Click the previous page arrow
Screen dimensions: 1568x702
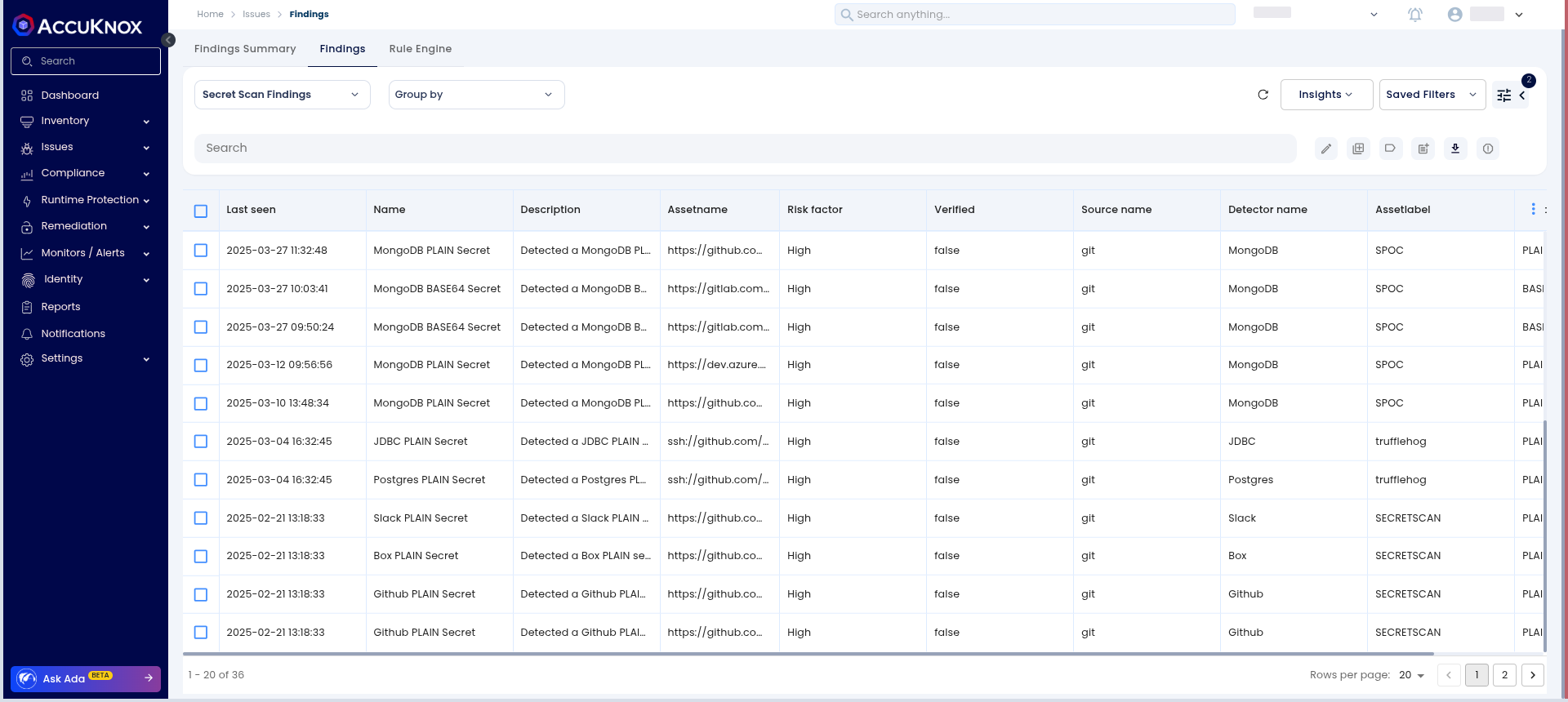tap(1449, 675)
